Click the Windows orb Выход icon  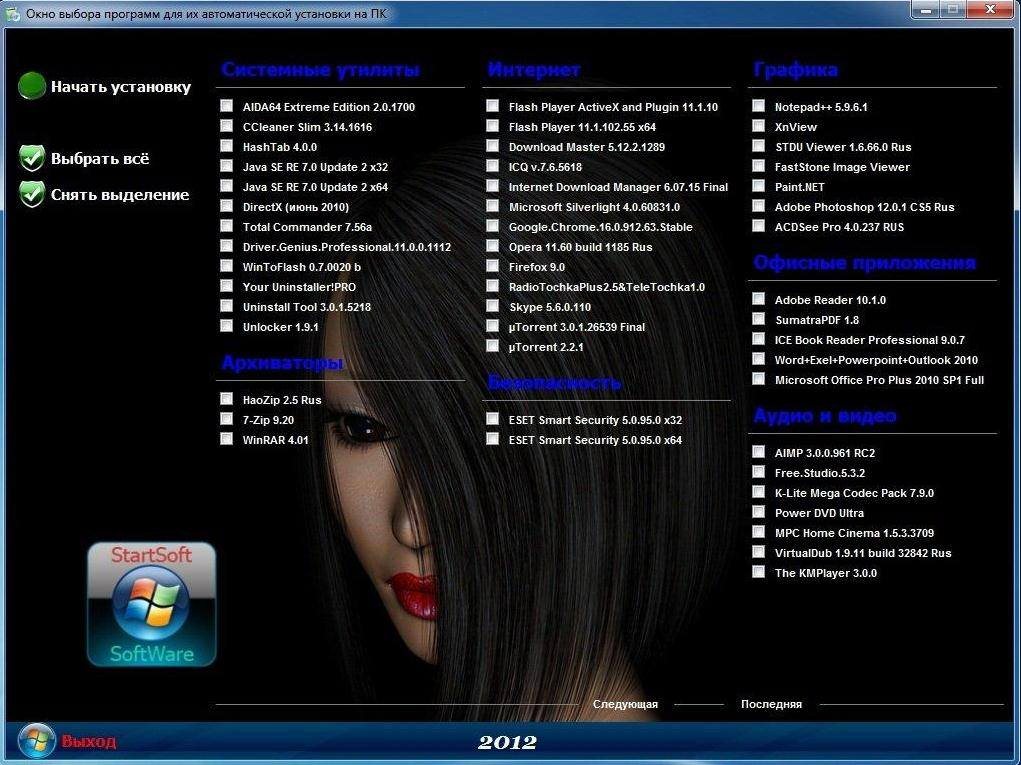coord(36,741)
